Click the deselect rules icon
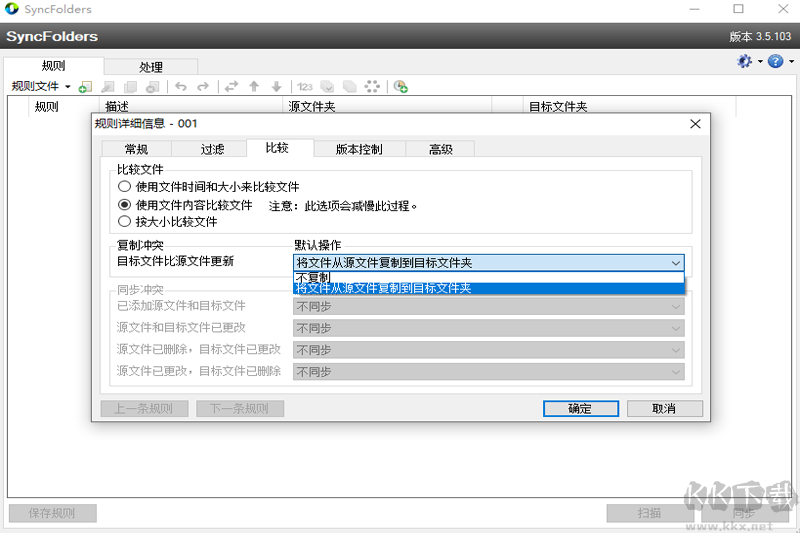 coord(349,86)
